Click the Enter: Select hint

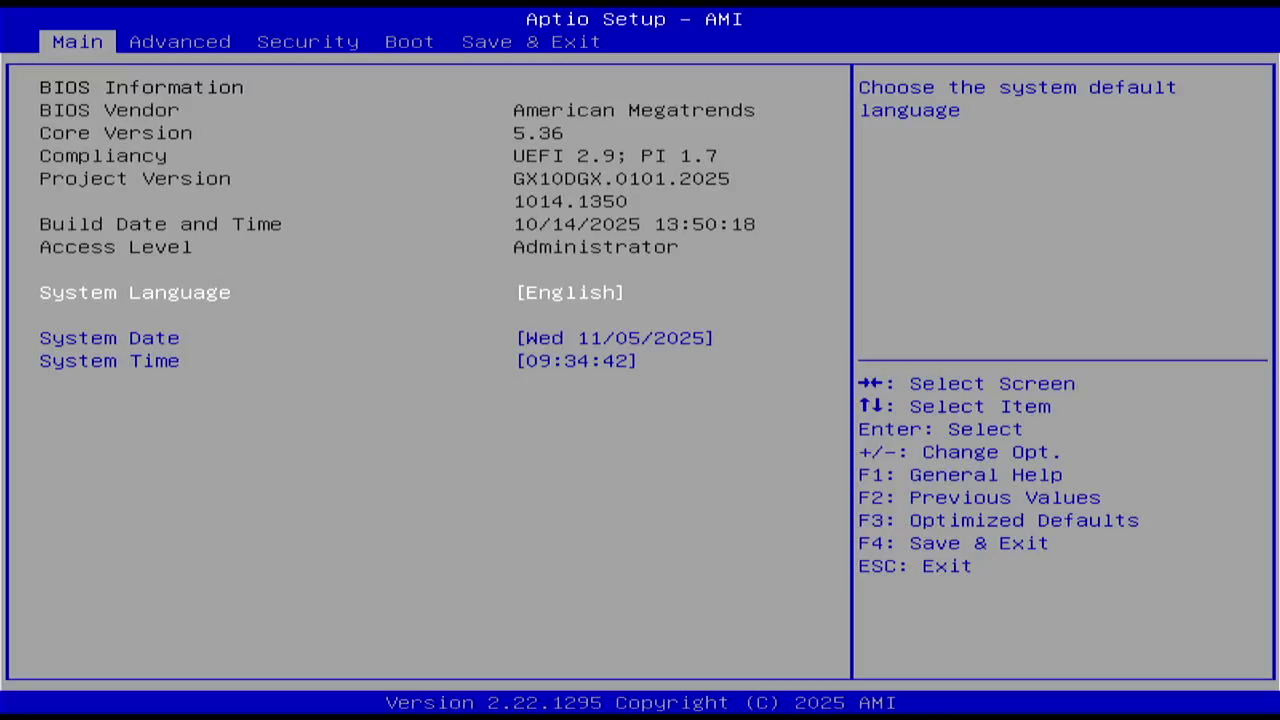pos(940,430)
